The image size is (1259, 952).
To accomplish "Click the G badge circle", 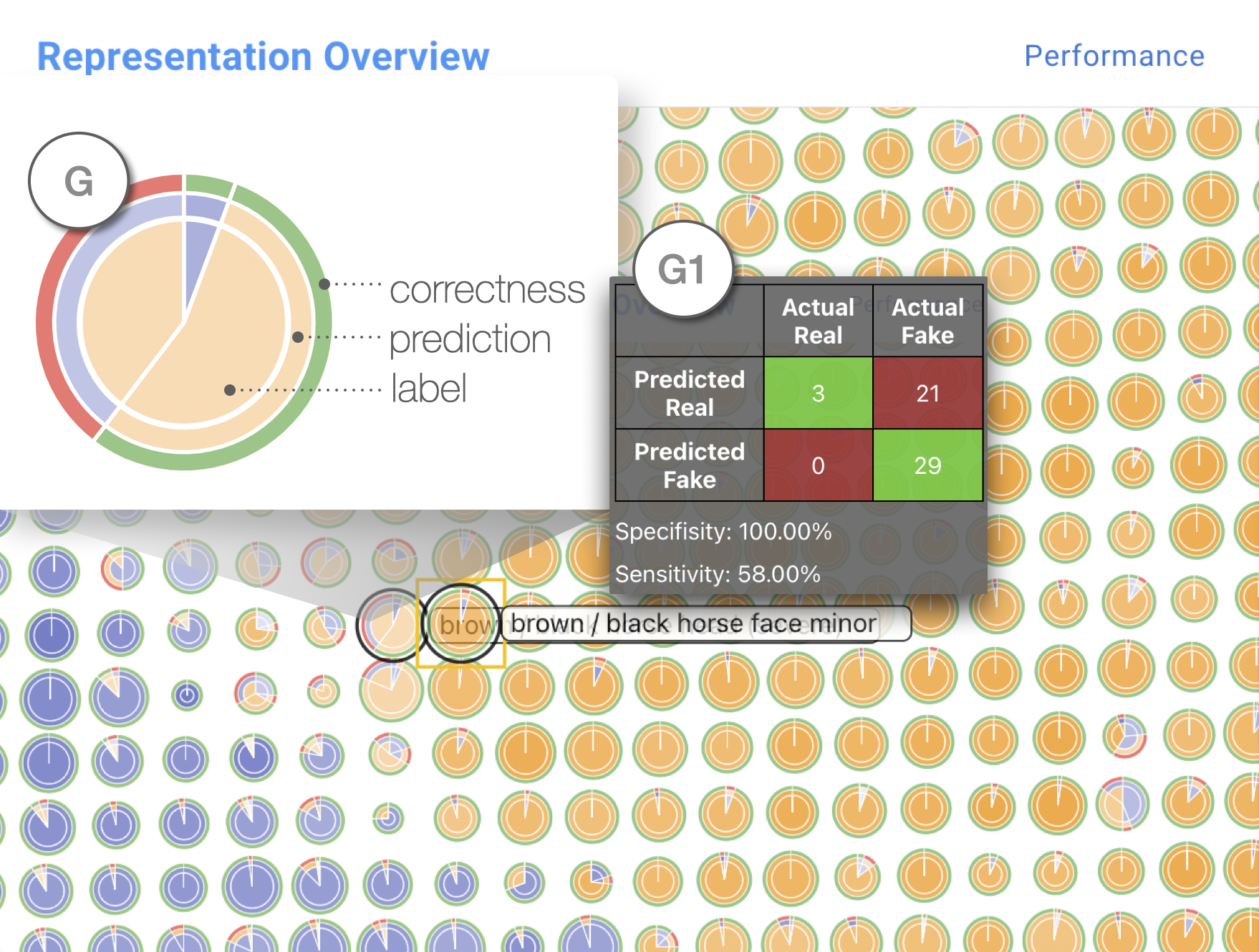I will coord(79,180).
